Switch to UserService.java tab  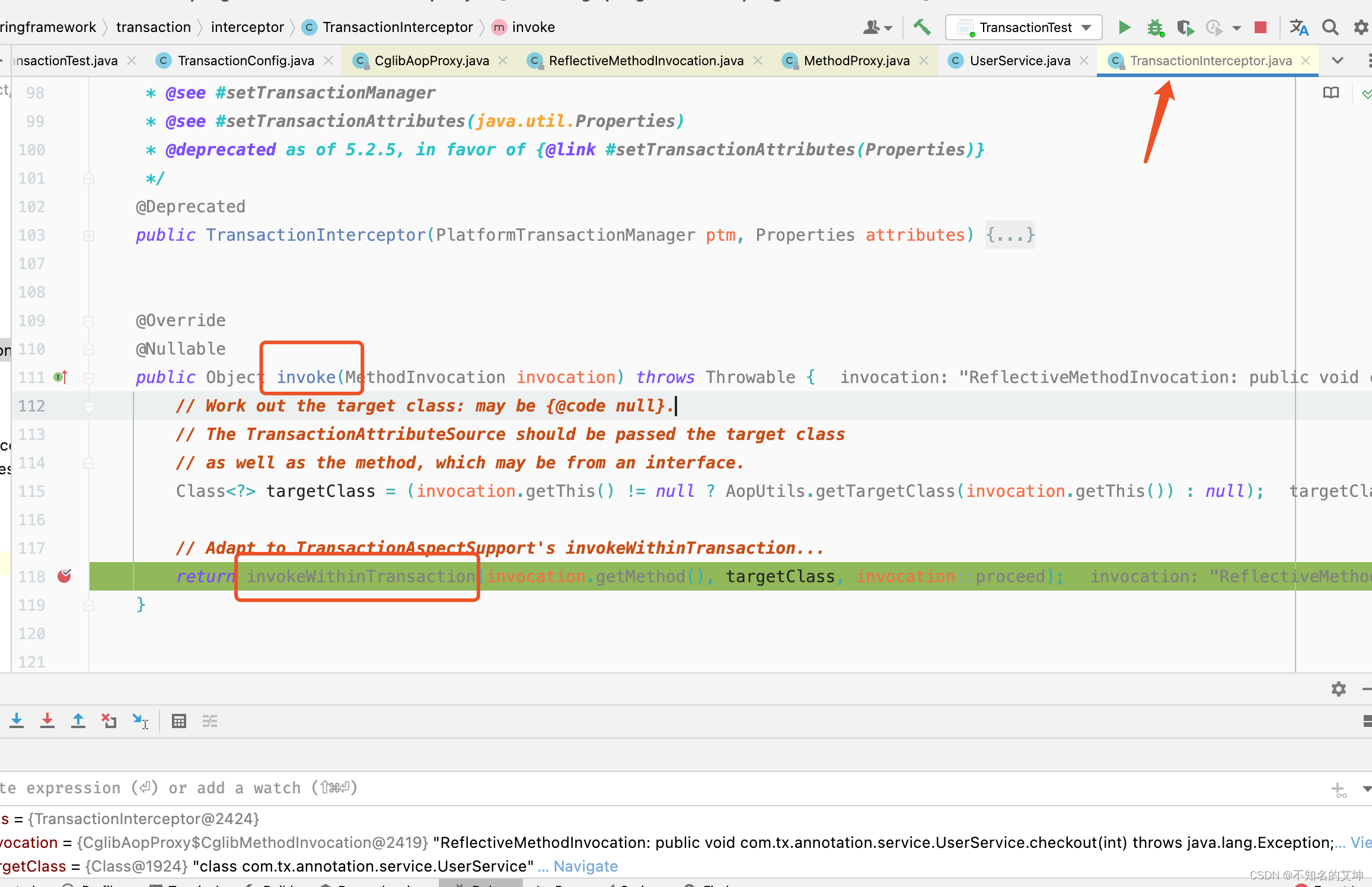point(1019,60)
